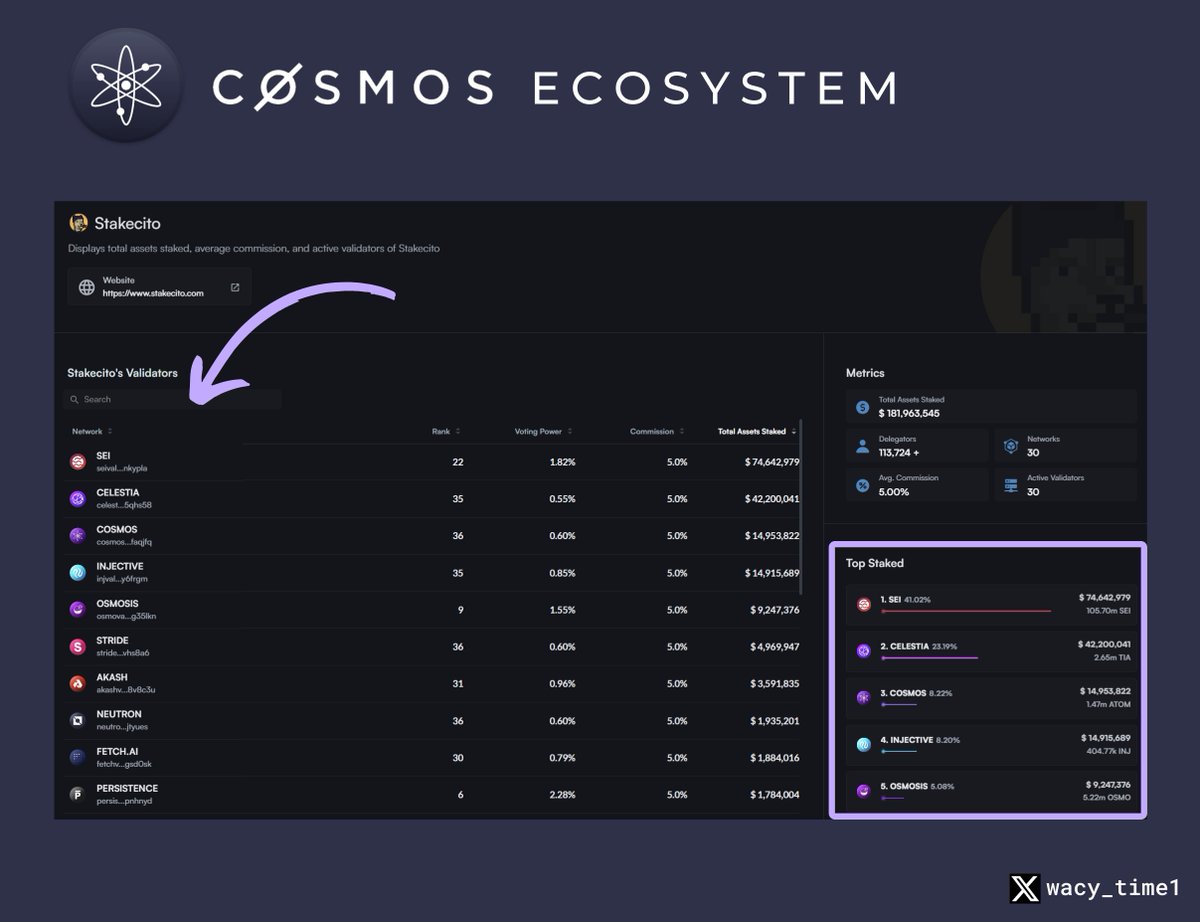Viewport: 1200px width, 922px height.
Task: Click the CELESTIA icon in Top Staked
Action: click(864, 651)
